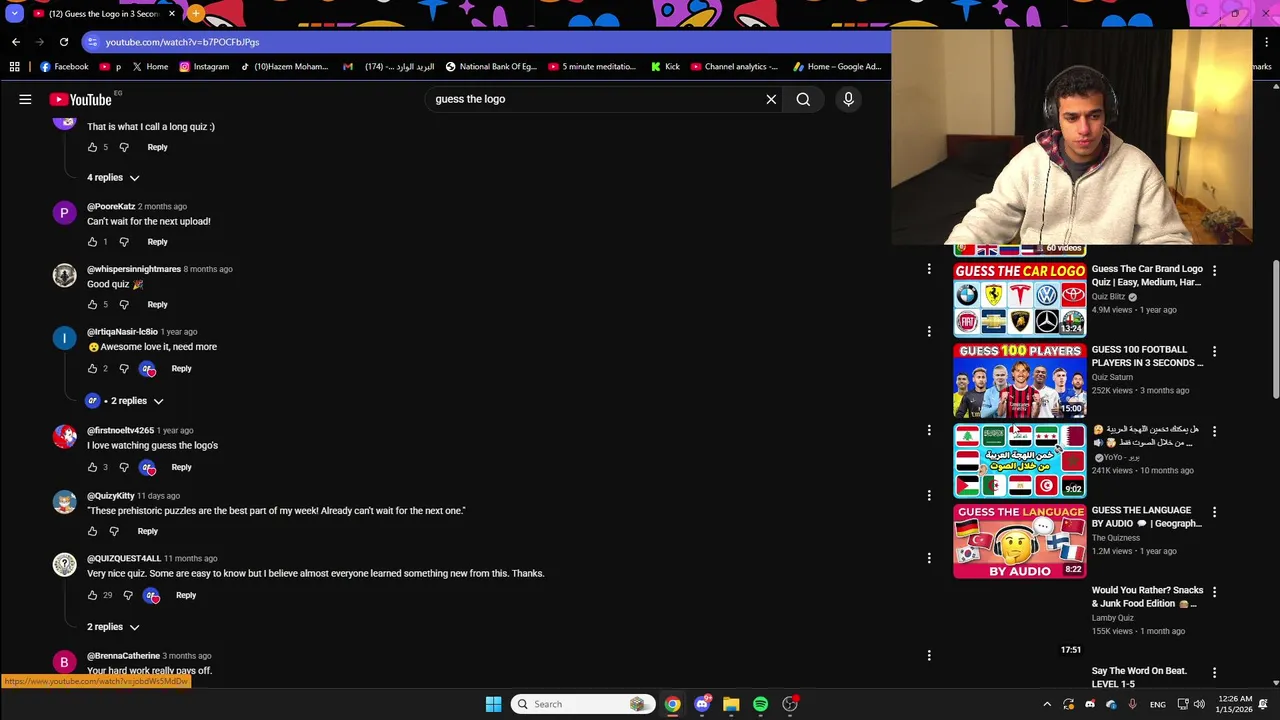Open volume control in system tray
This screenshot has width=1280, height=720.
1199,704
